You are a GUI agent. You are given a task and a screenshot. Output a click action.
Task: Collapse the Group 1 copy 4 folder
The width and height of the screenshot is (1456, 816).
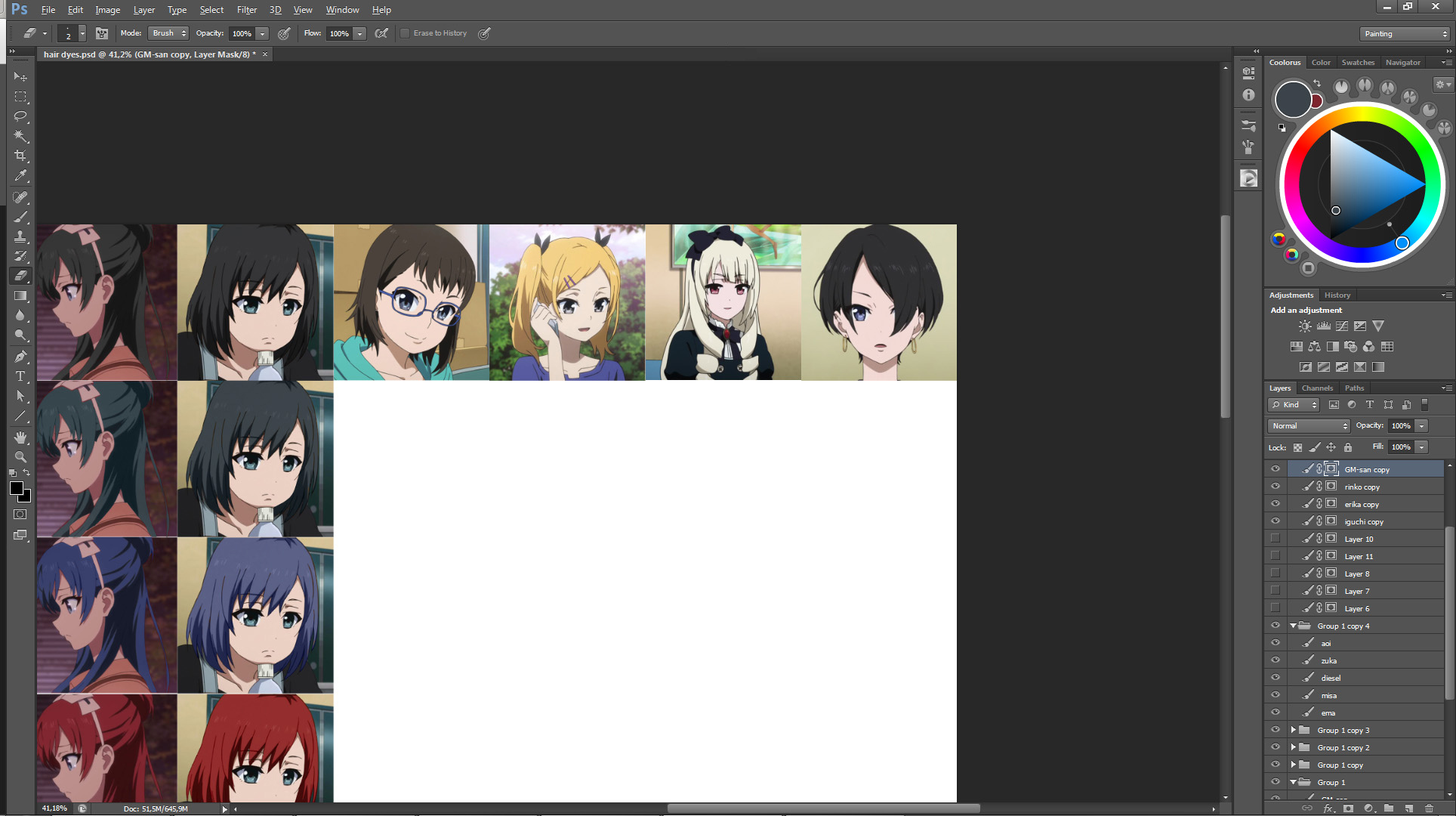click(x=1293, y=626)
